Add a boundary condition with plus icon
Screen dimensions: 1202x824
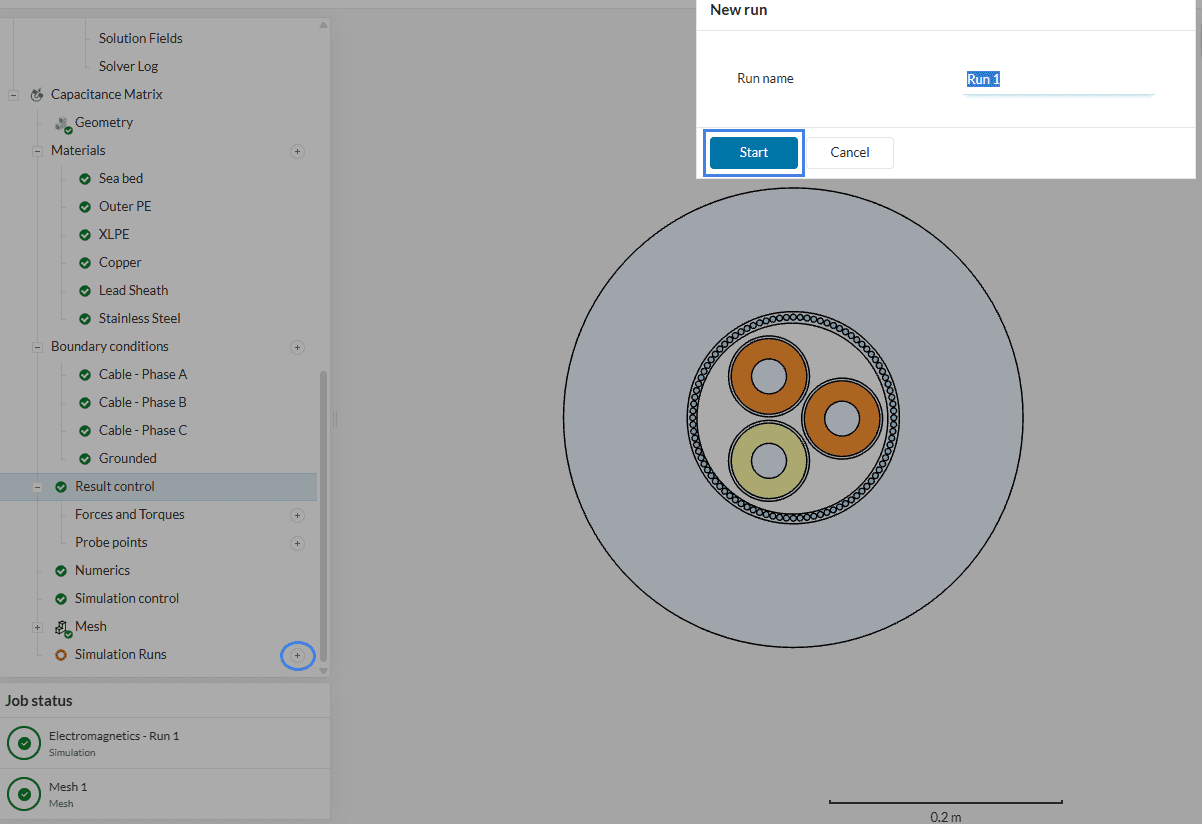(297, 347)
